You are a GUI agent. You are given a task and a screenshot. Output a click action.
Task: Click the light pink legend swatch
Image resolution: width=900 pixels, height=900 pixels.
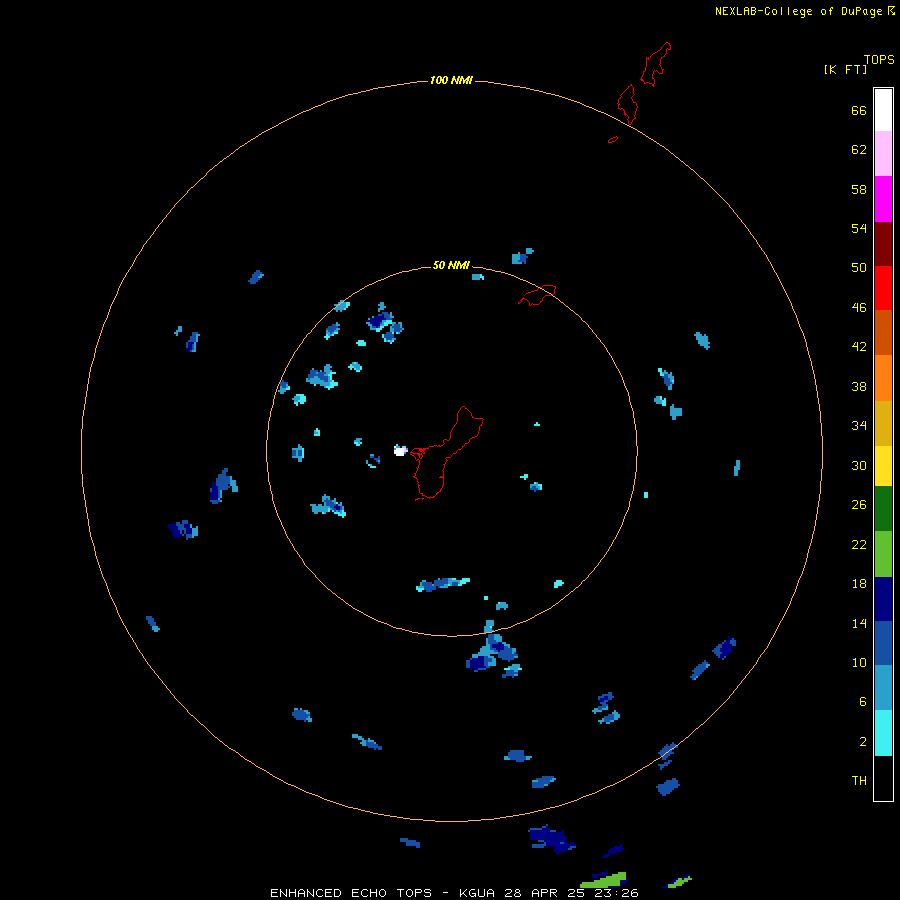coord(883,154)
